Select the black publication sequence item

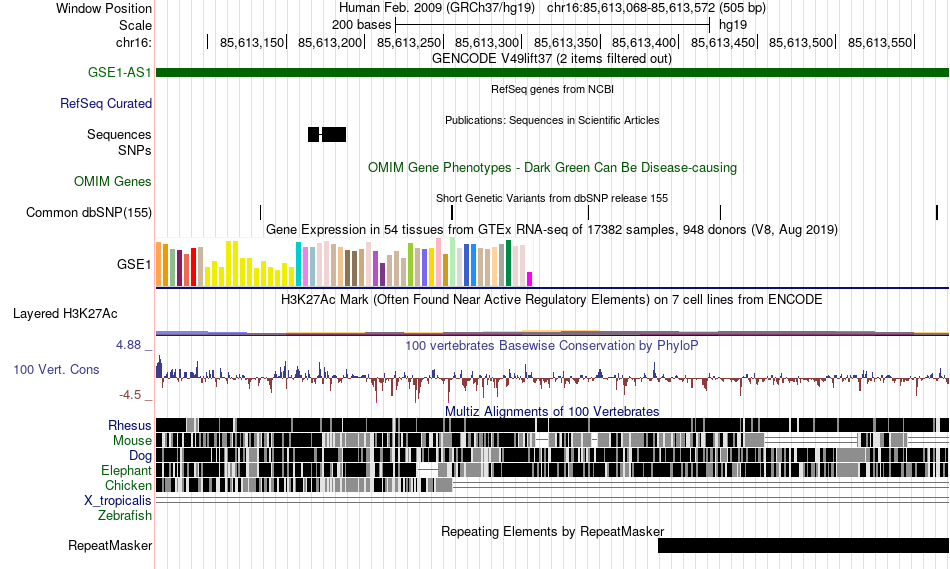pos(327,135)
